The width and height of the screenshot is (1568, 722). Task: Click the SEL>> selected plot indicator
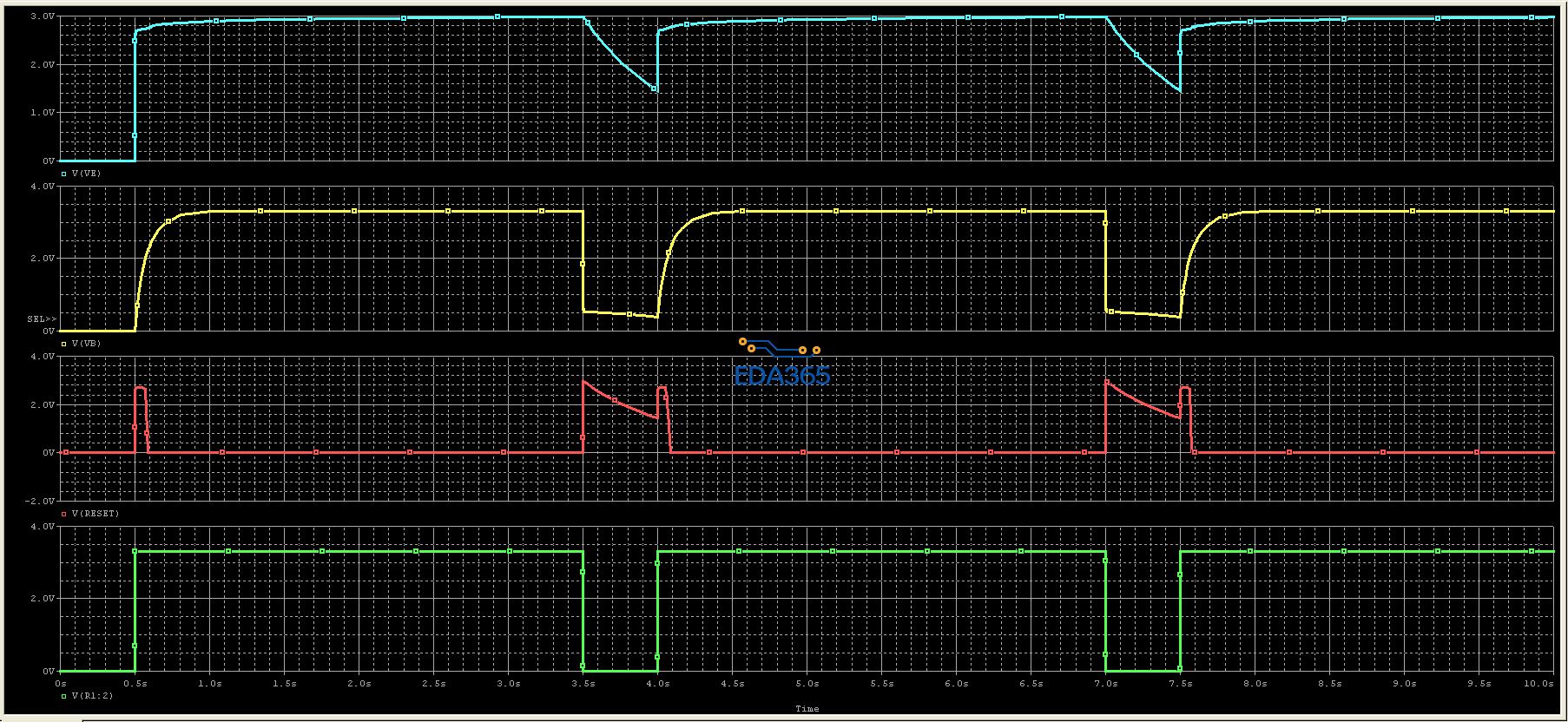click(42, 319)
